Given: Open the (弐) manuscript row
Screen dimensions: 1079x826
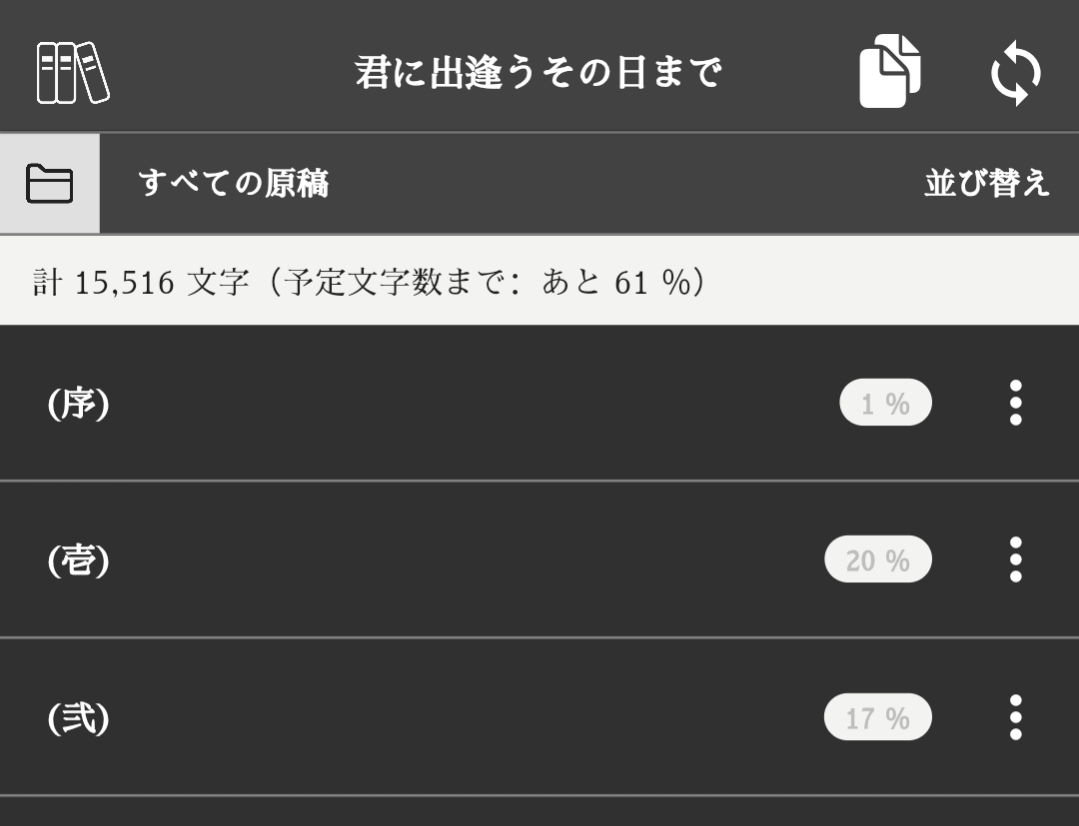Looking at the screenshot, I should click(400, 718).
